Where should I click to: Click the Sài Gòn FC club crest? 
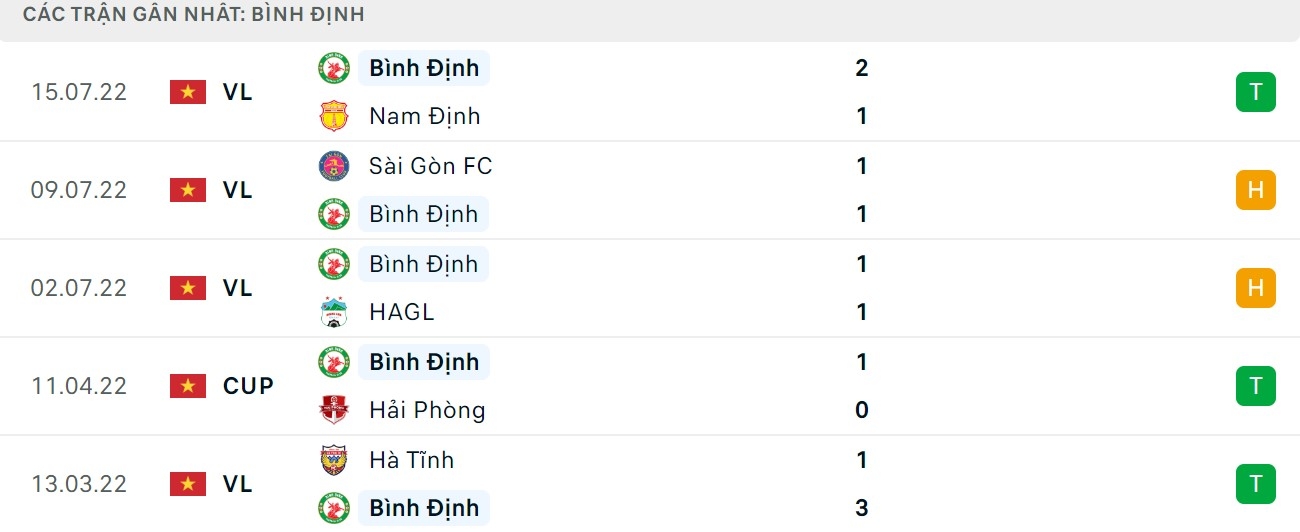coord(333,166)
